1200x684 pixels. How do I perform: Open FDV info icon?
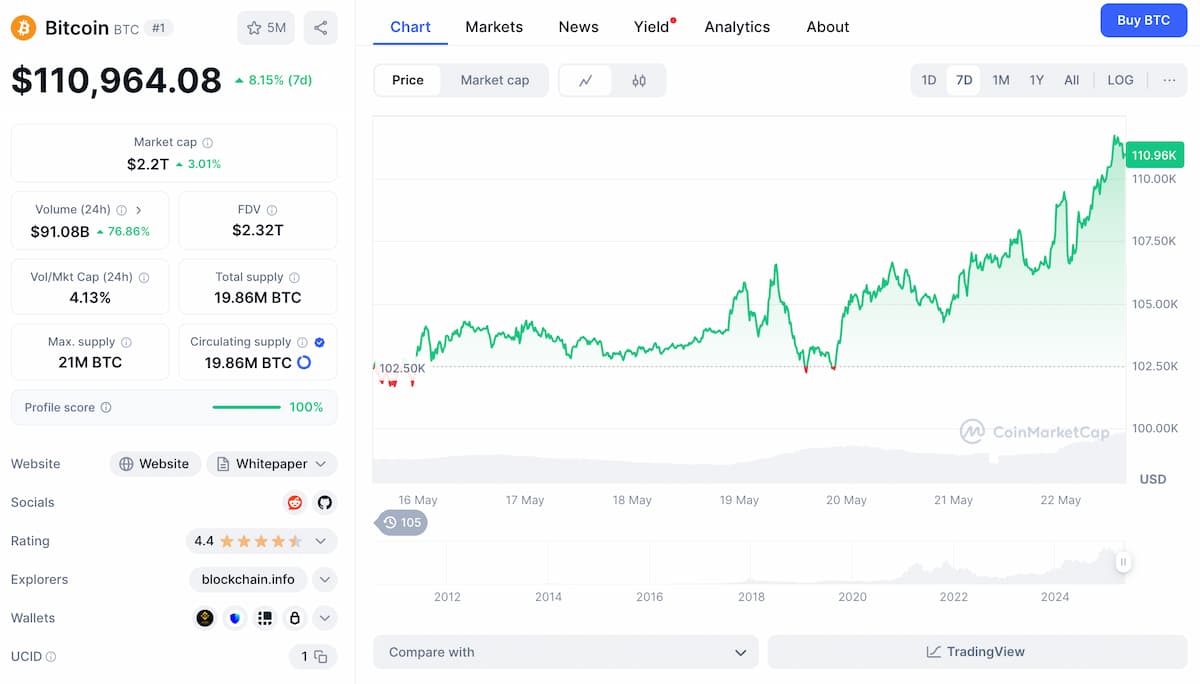coord(272,210)
